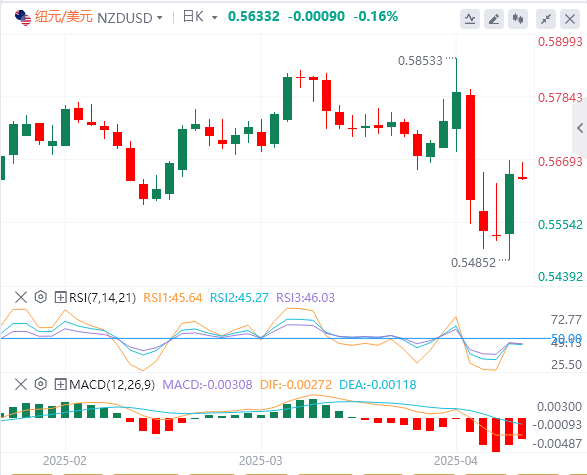587x475 pixels.
Task: Click the DEA:-0.00118 value
Action: pyautogui.click(x=378, y=385)
